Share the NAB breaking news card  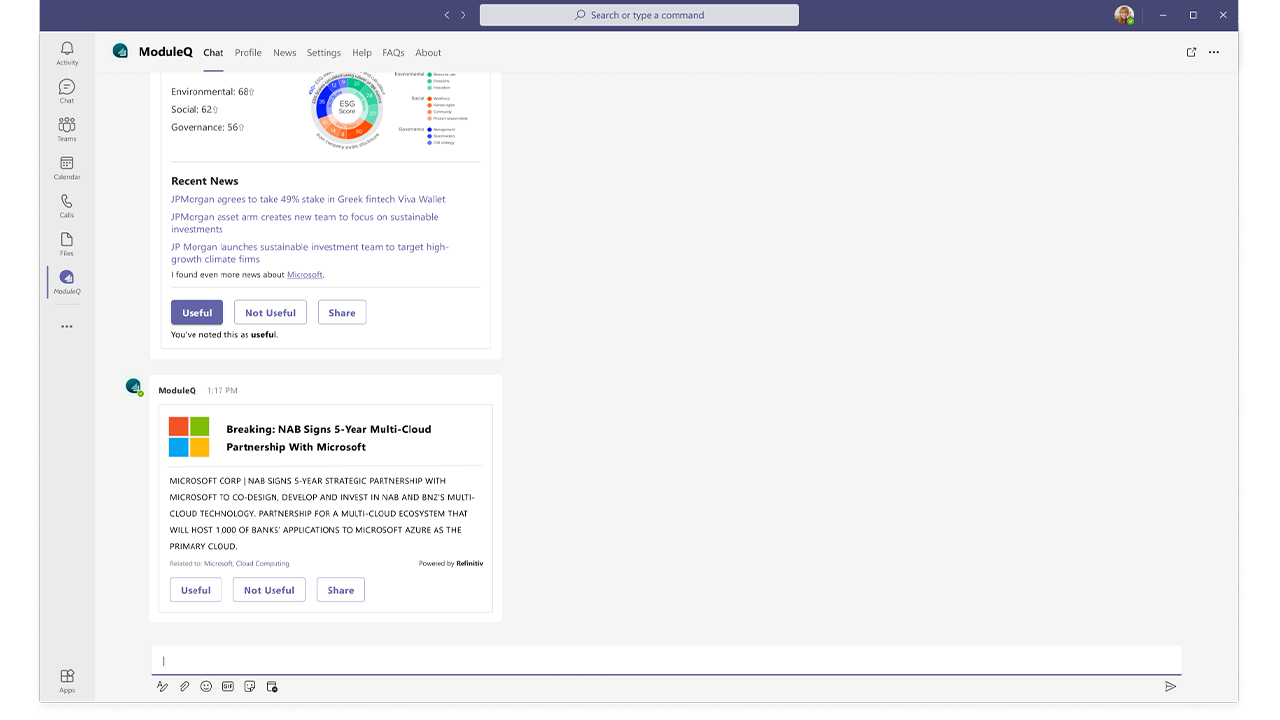click(341, 590)
